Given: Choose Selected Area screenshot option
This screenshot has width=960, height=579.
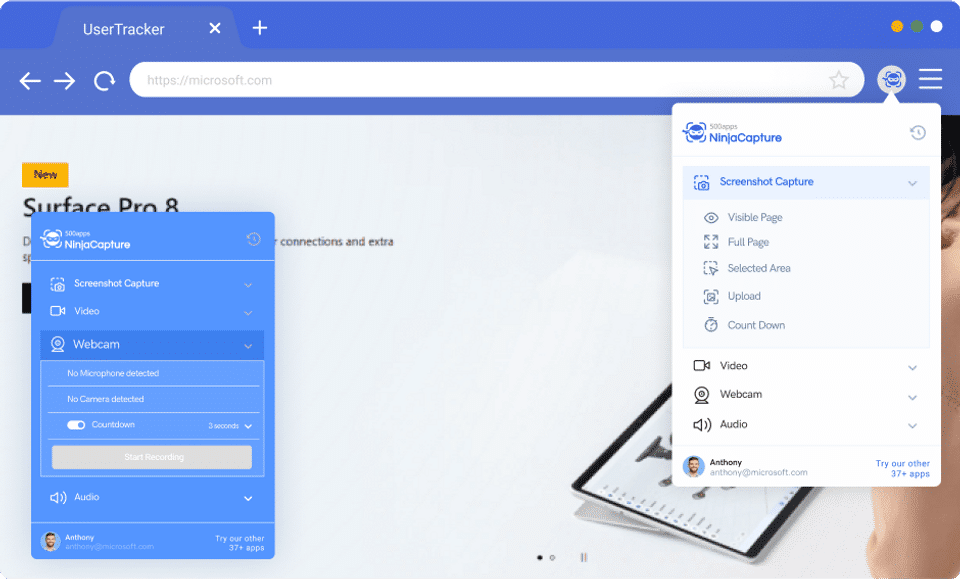Looking at the screenshot, I should 759,268.
